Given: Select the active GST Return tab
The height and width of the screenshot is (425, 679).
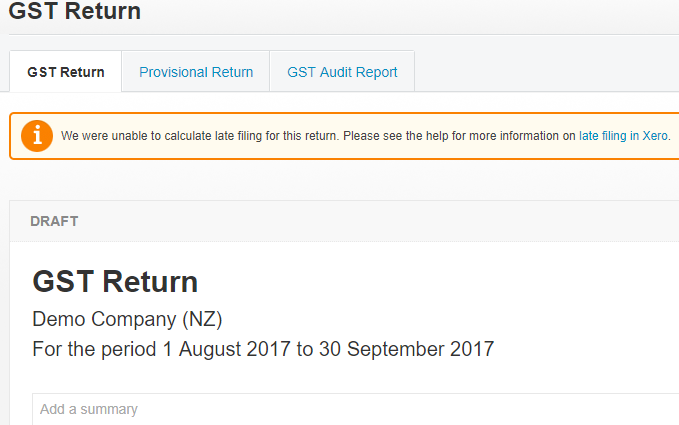Looking at the screenshot, I should tap(66, 72).
